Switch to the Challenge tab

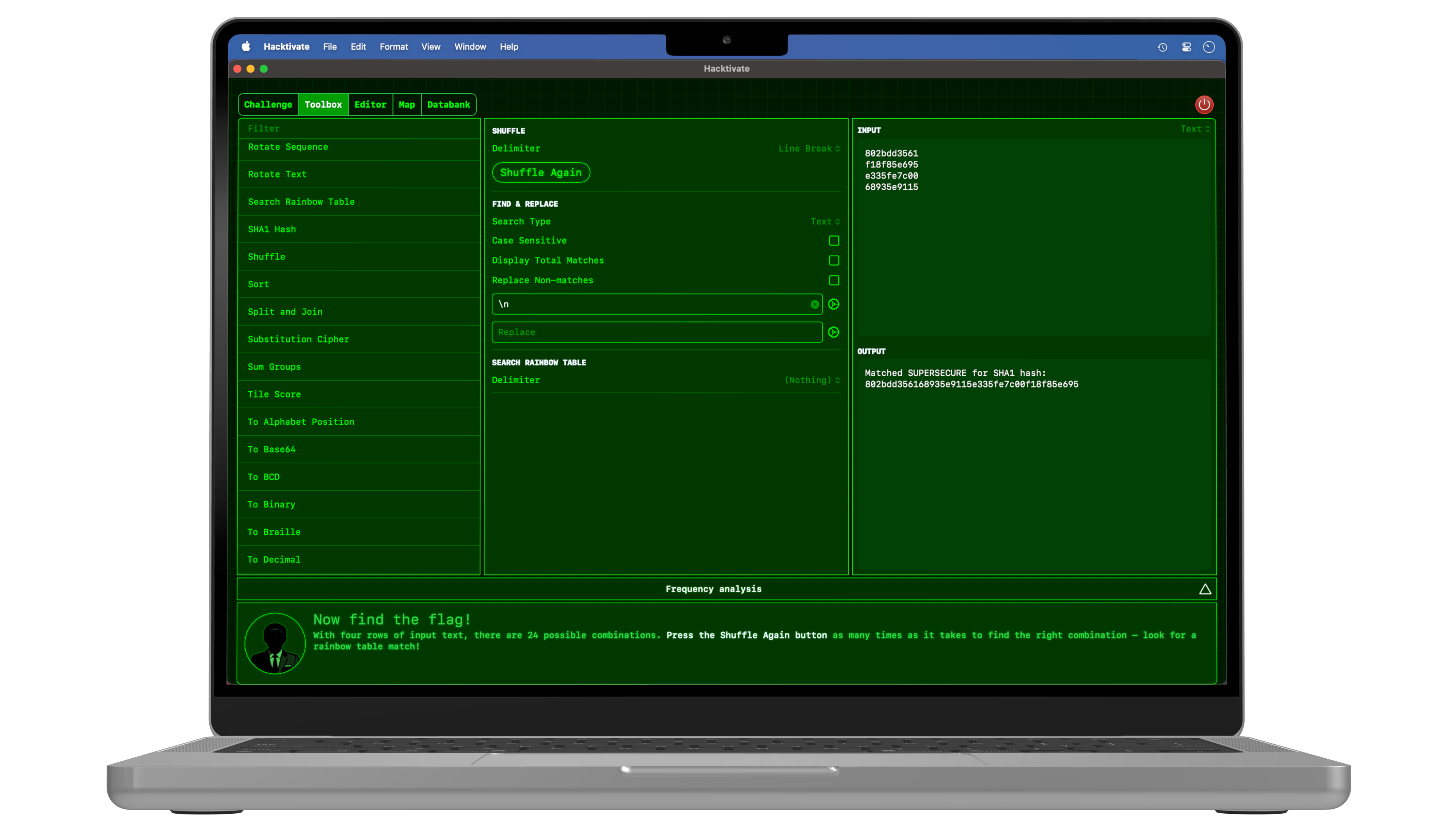[x=268, y=105]
